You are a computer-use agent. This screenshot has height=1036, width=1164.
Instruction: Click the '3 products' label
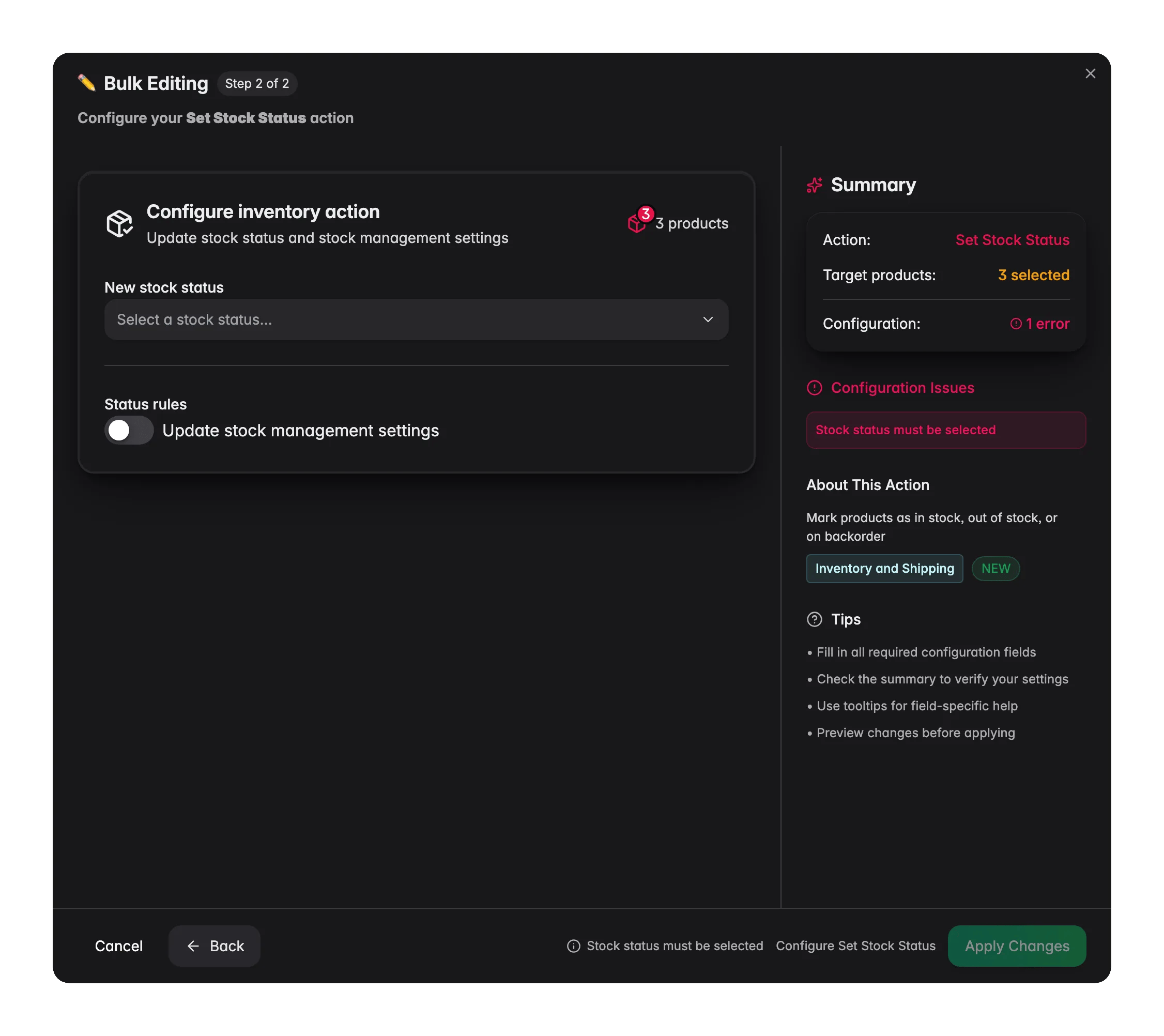click(692, 223)
